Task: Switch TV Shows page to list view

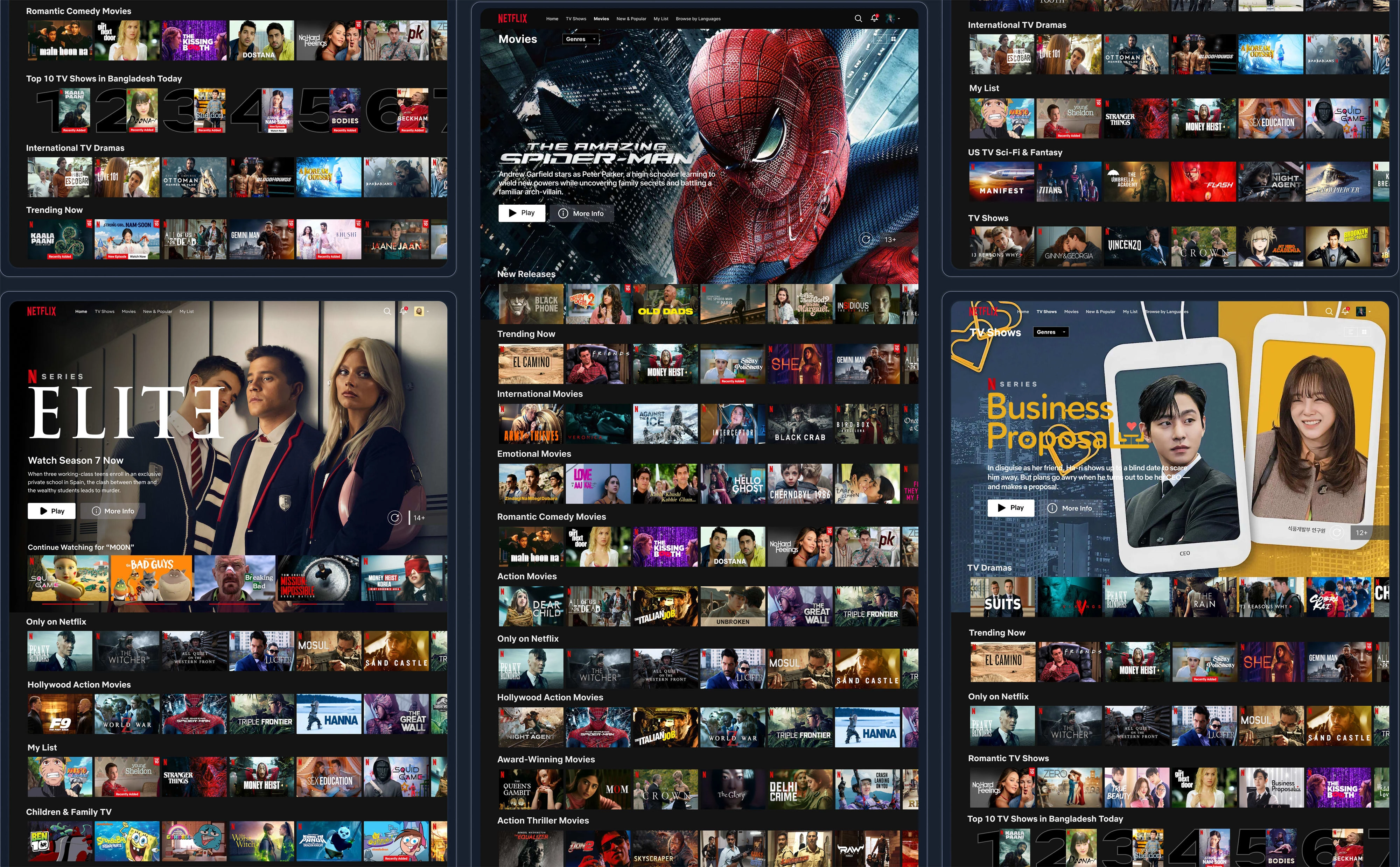Action: coord(1351,332)
